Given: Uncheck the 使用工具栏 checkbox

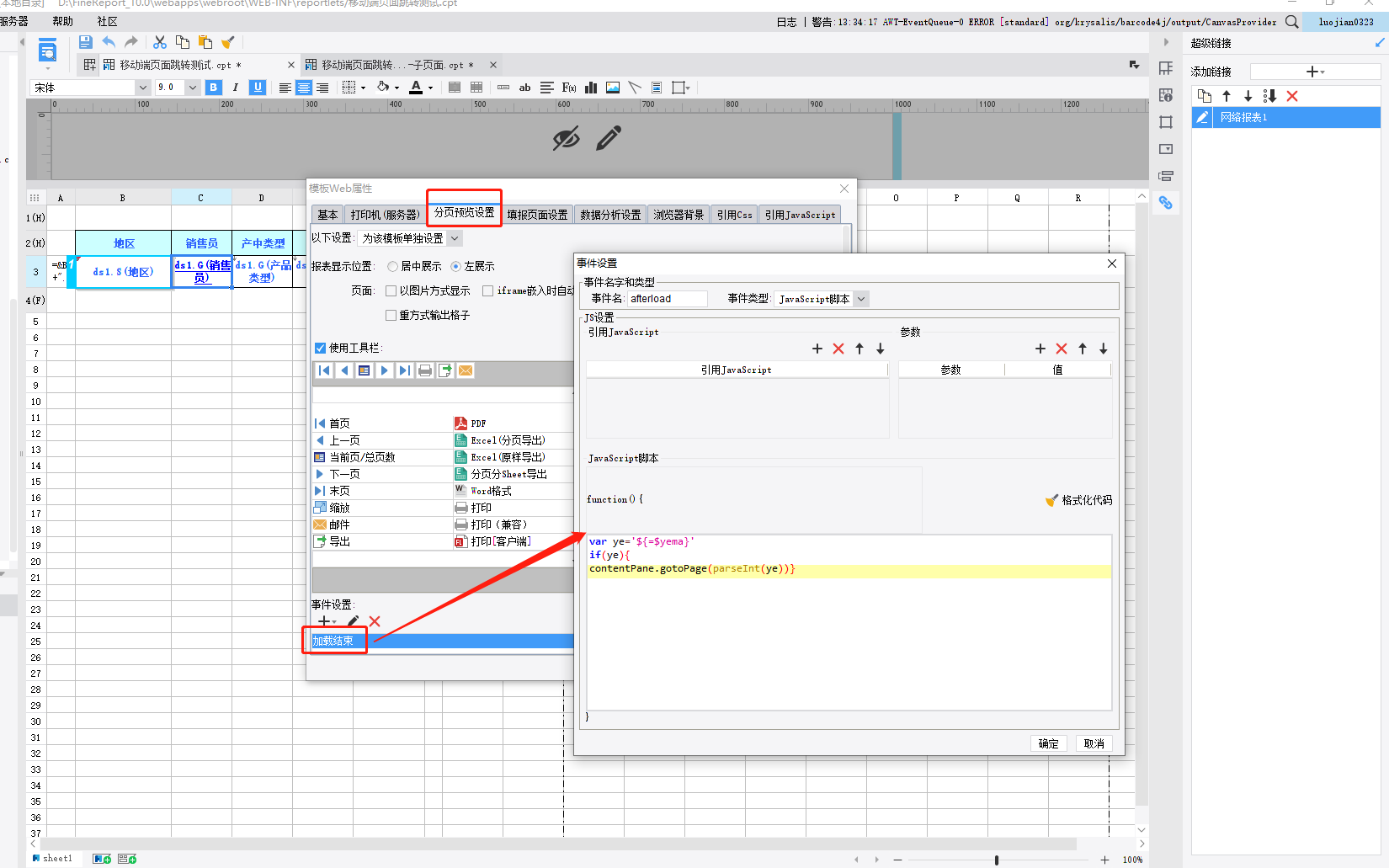Looking at the screenshot, I should [321, 348].
